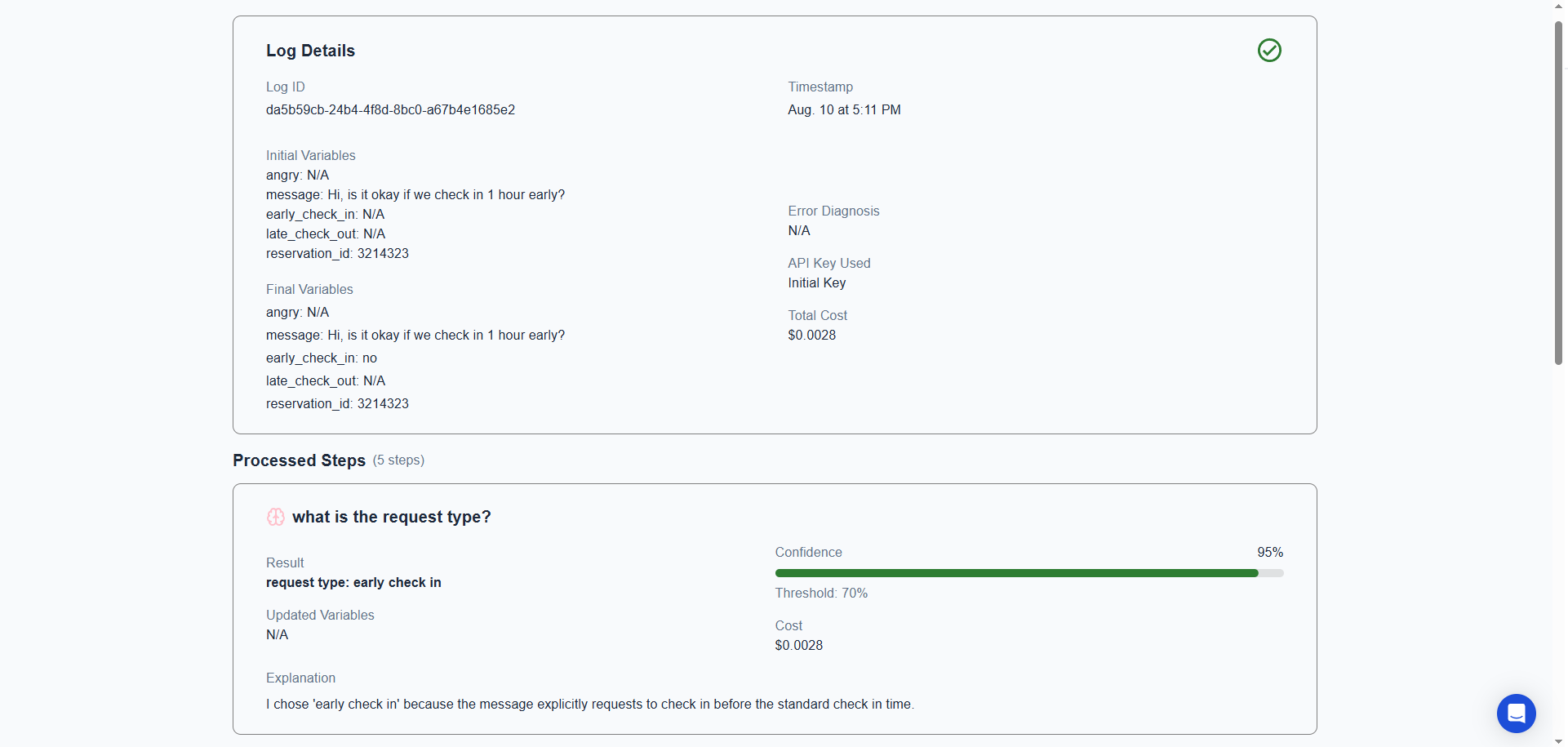Click the '(5 steps)' count label

tap(398, 460)
